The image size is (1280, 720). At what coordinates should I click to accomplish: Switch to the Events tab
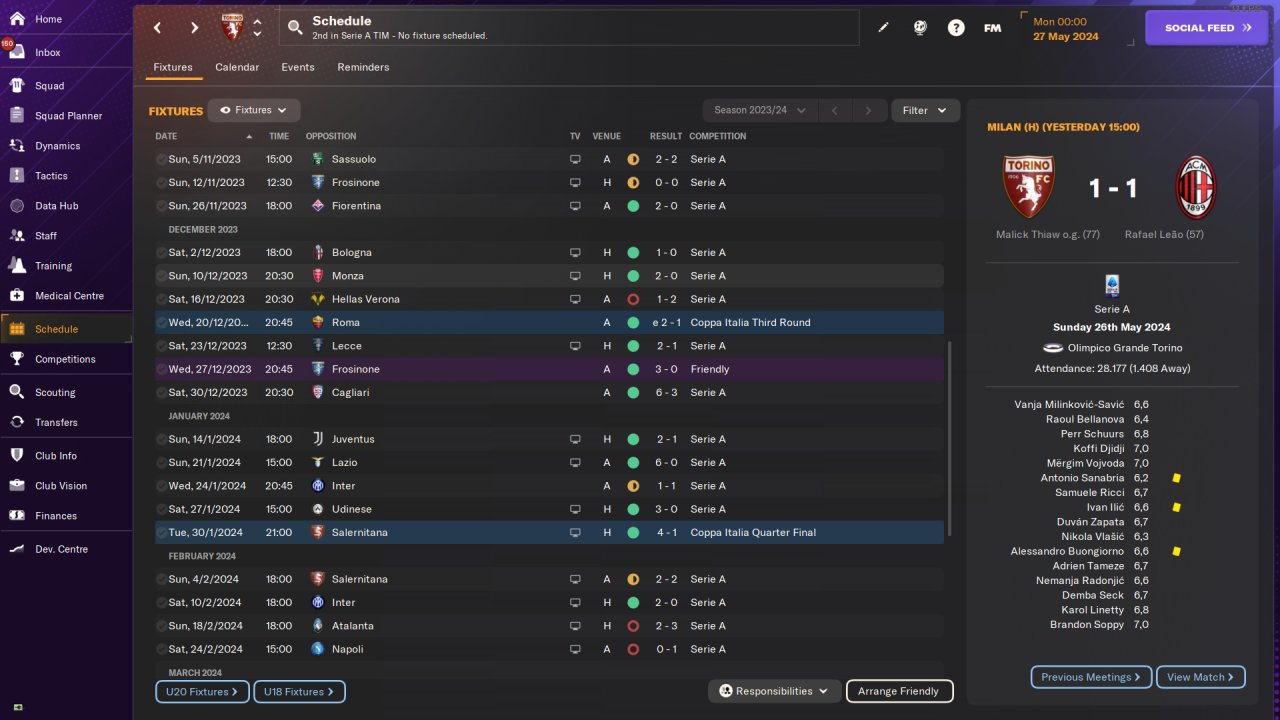coord(298,67)
